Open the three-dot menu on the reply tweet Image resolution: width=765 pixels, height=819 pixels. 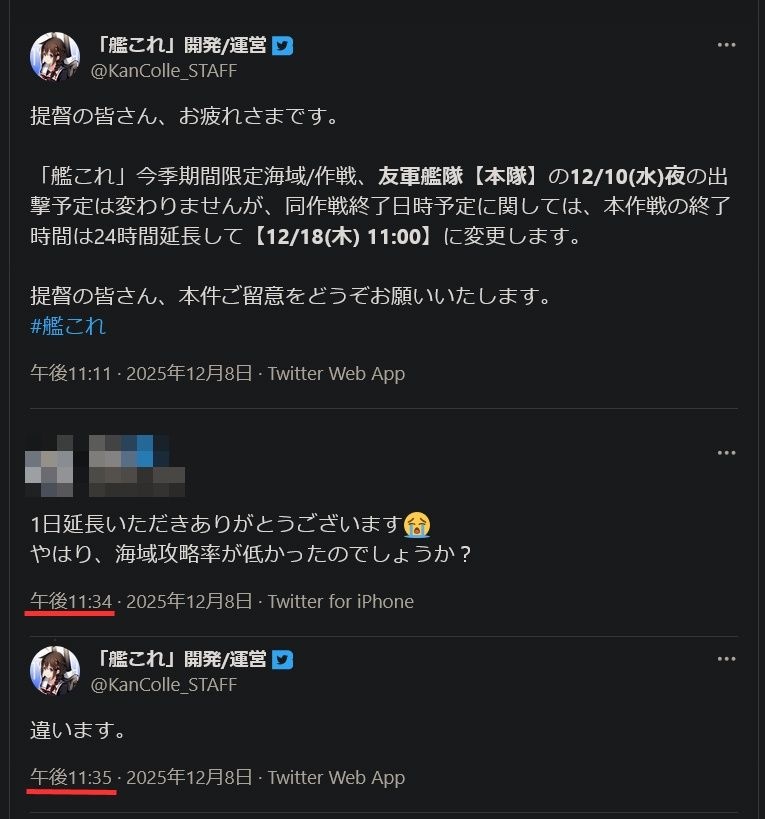[x=727, y=453]
